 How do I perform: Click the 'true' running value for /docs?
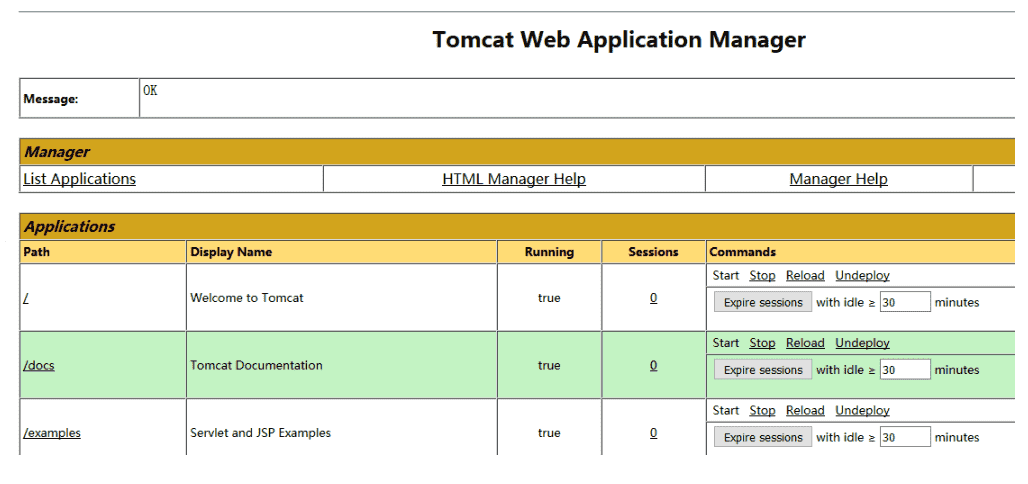tap(549, 365)
